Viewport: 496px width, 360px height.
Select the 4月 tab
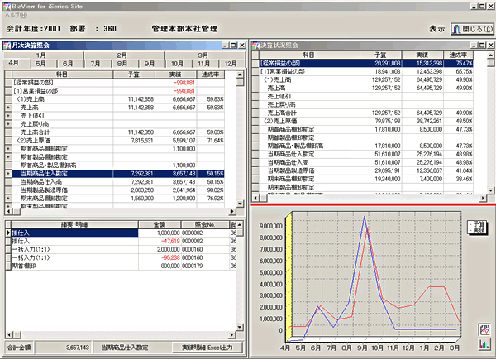click(x=14, y=63)
